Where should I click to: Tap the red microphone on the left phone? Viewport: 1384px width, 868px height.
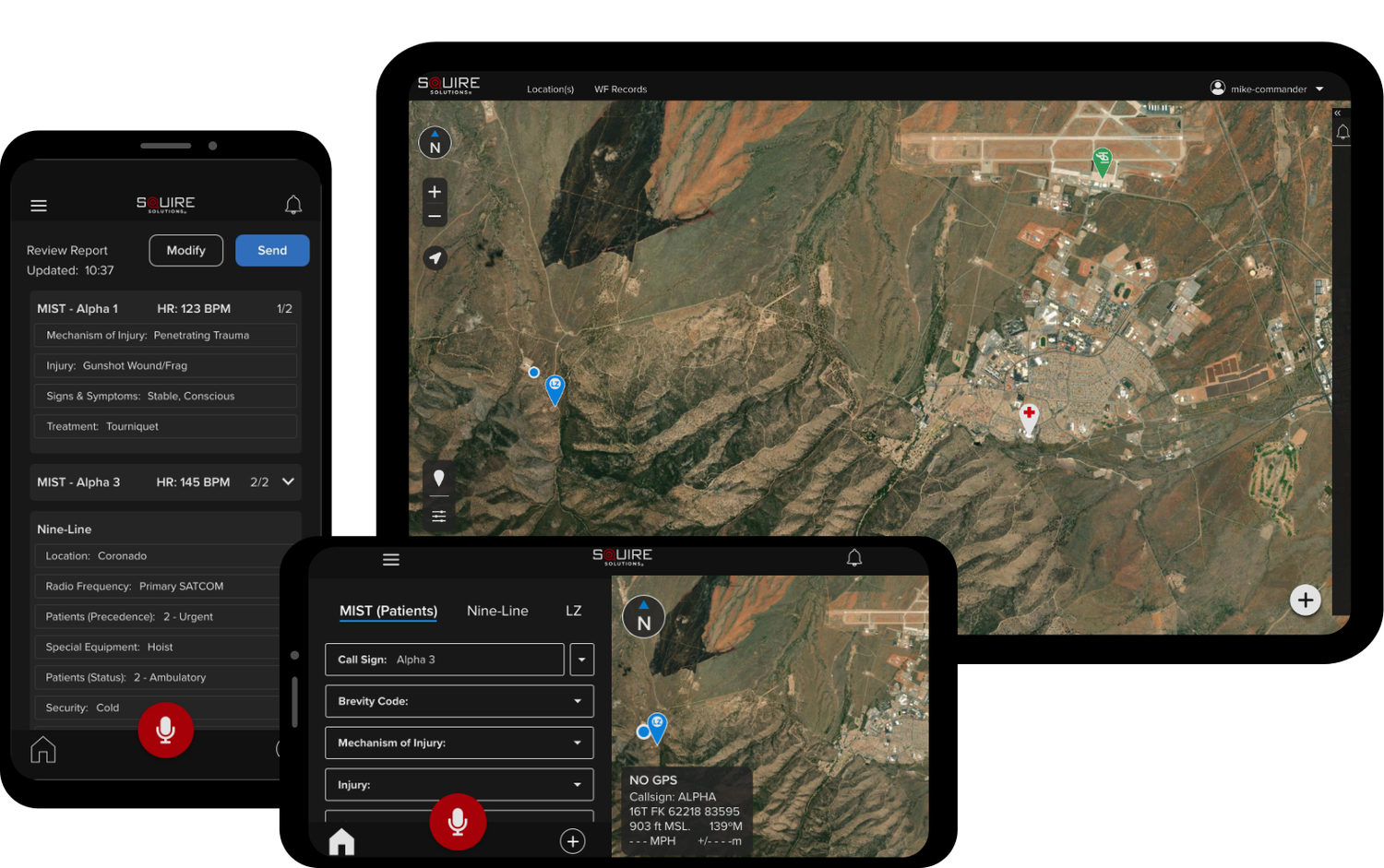(x=165, y=730)
